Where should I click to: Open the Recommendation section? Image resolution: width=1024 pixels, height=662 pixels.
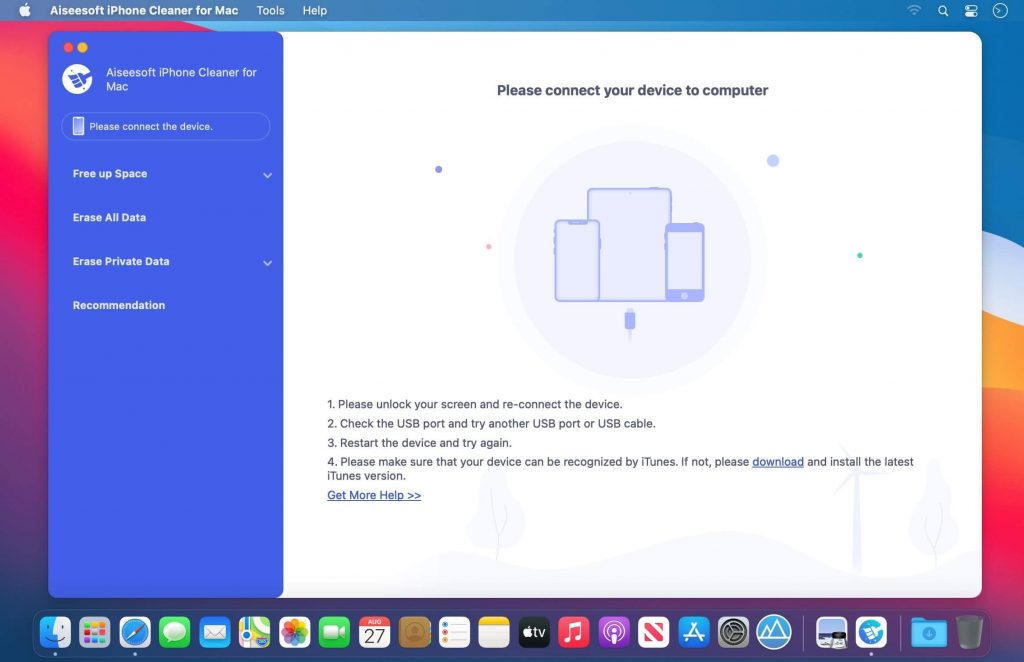pos(118,305)
